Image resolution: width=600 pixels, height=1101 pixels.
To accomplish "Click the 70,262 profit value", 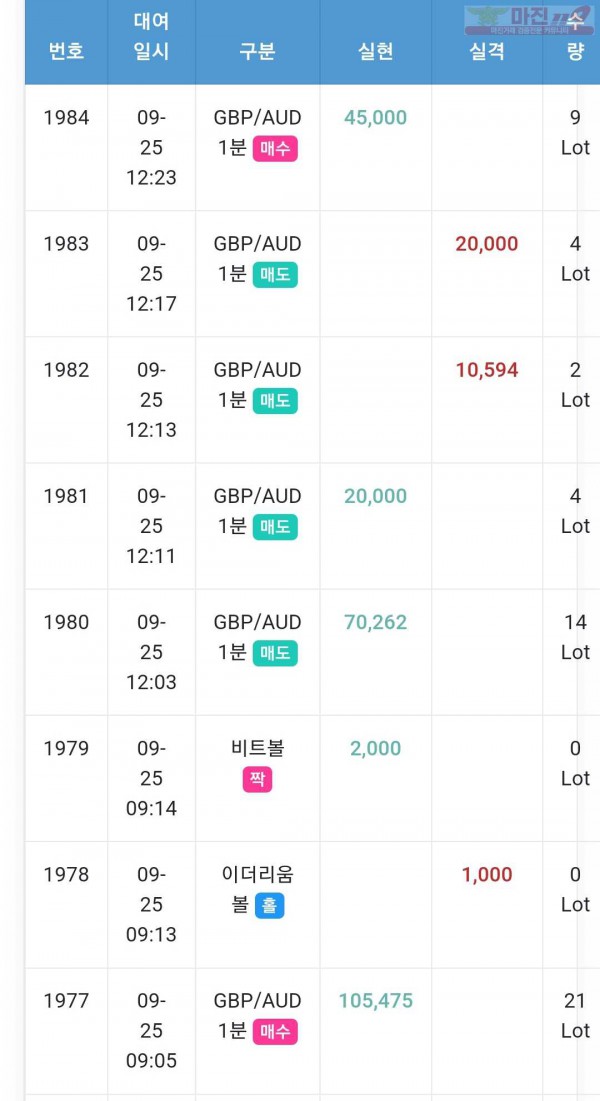I will point(375,622).
